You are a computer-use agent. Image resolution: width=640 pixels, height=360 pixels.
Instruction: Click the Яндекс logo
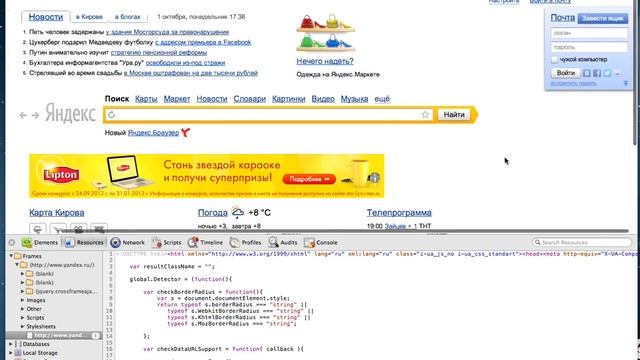pyautogui.click(x=70, y=113)
